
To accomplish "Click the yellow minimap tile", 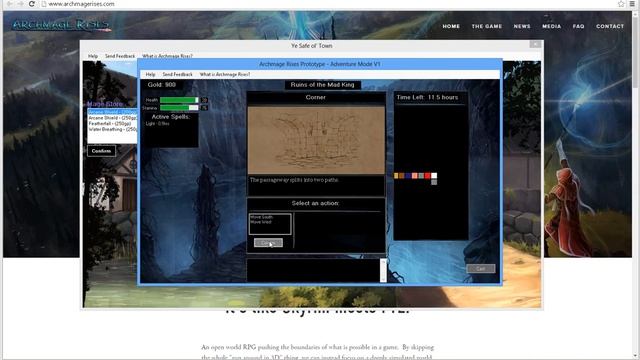I will click(x=396, y=176).
